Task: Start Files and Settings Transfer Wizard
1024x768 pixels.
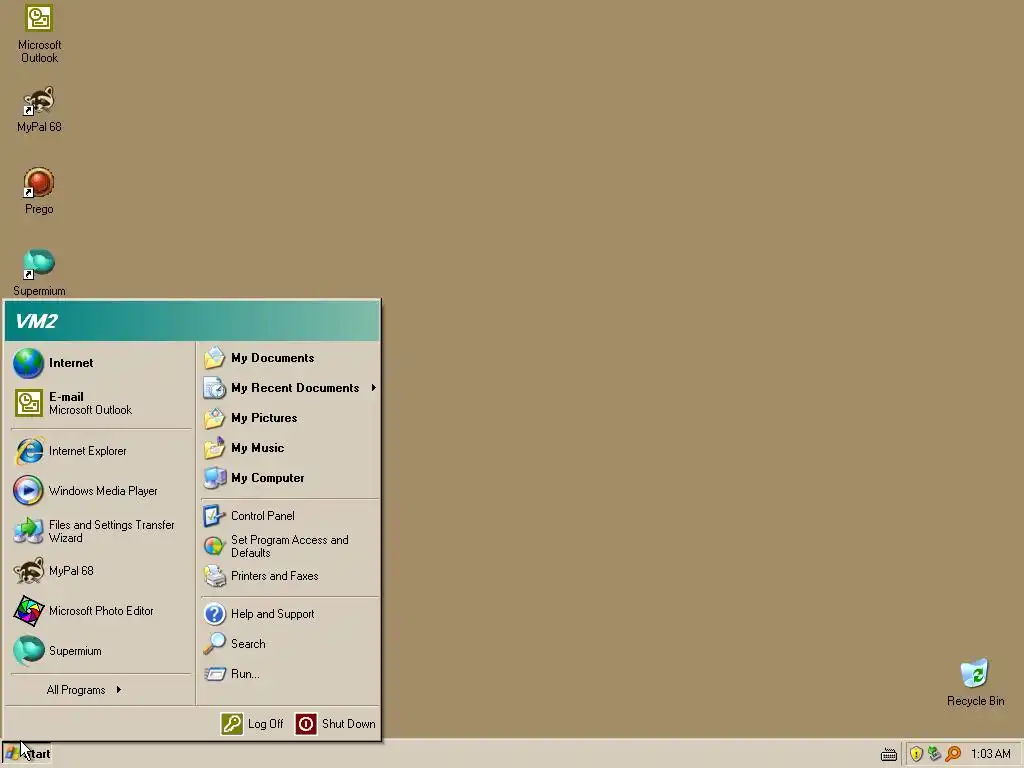Action: click(100, 531)
